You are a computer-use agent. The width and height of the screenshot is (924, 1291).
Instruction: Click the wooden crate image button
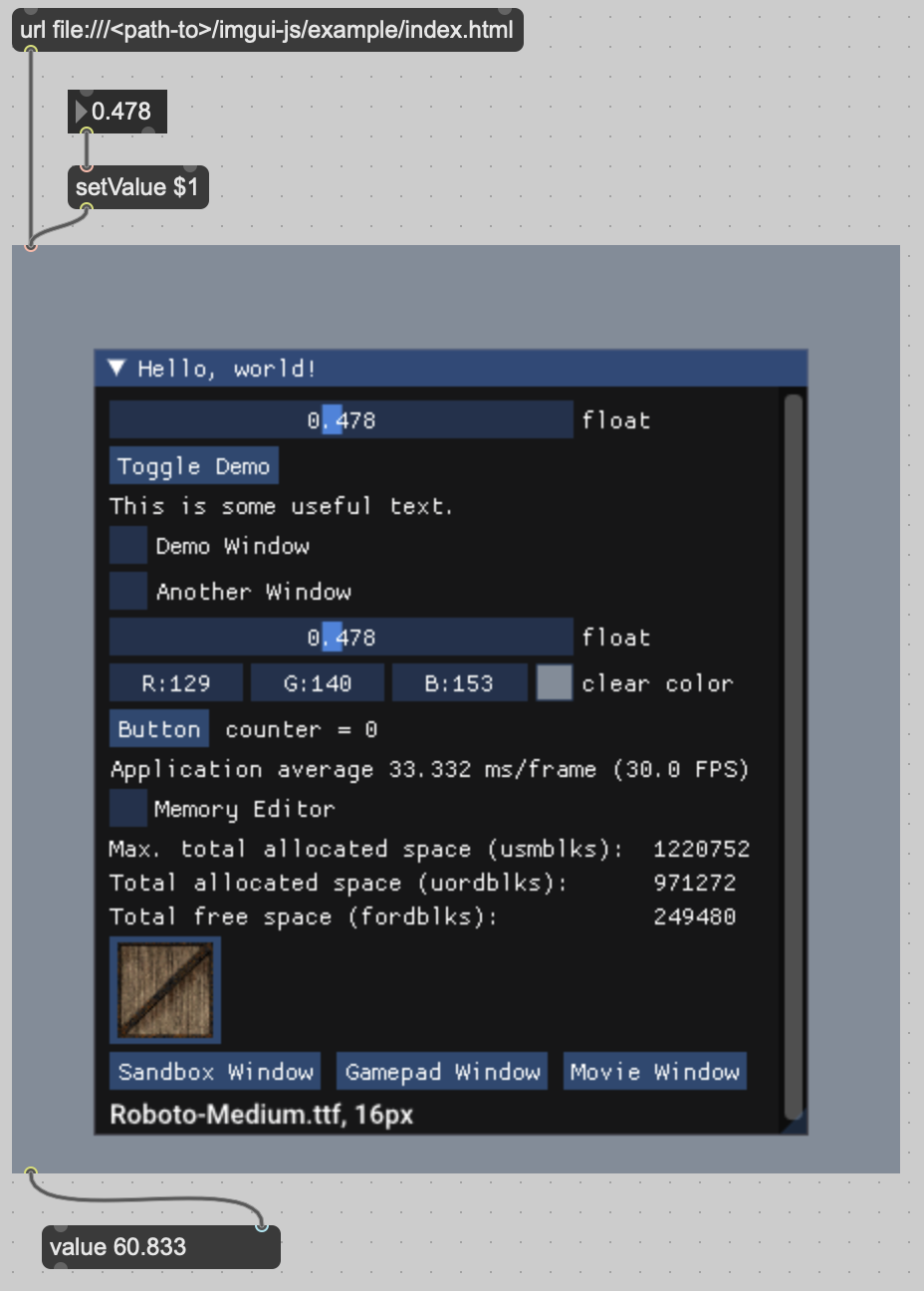click(x=165, y=991)
